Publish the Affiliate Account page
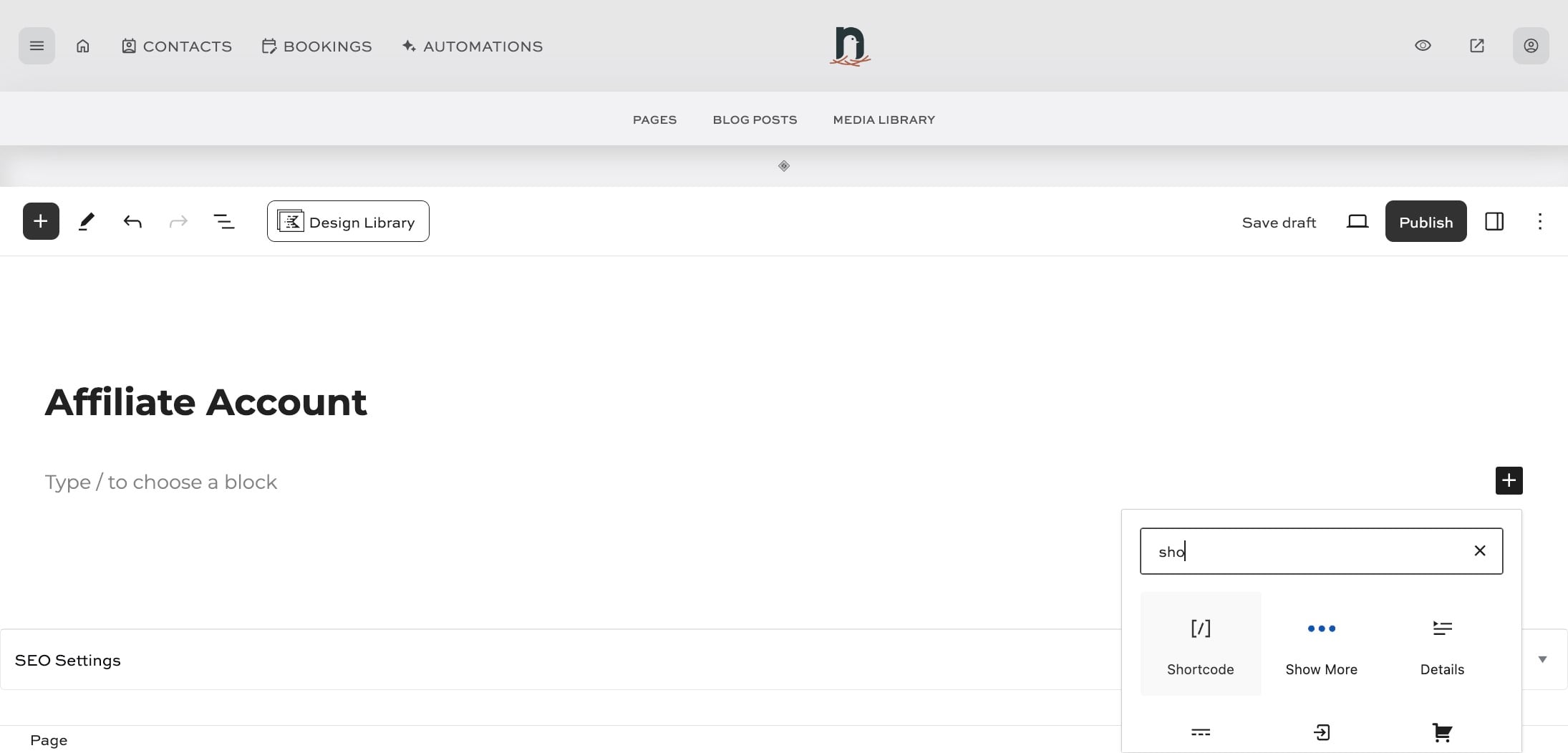1568x753 pixels. click(x=1425, y=220)
